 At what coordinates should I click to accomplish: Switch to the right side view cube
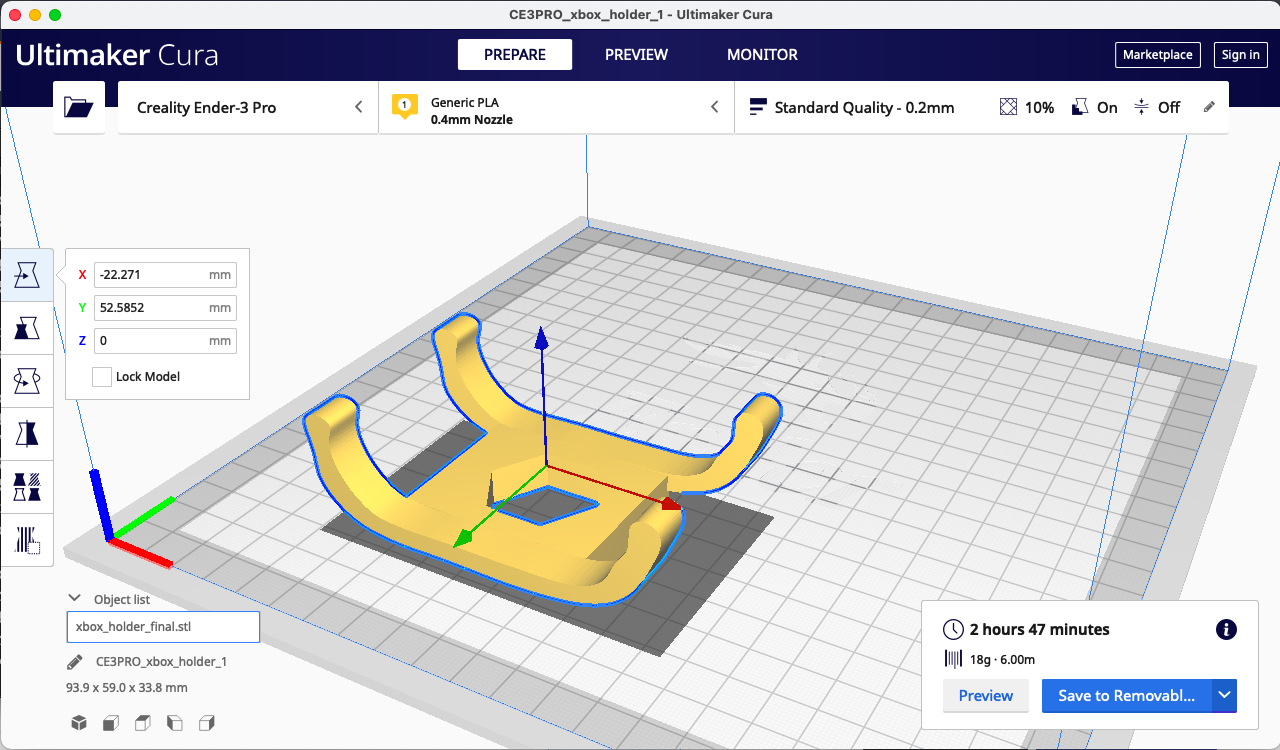pos(207,723)
